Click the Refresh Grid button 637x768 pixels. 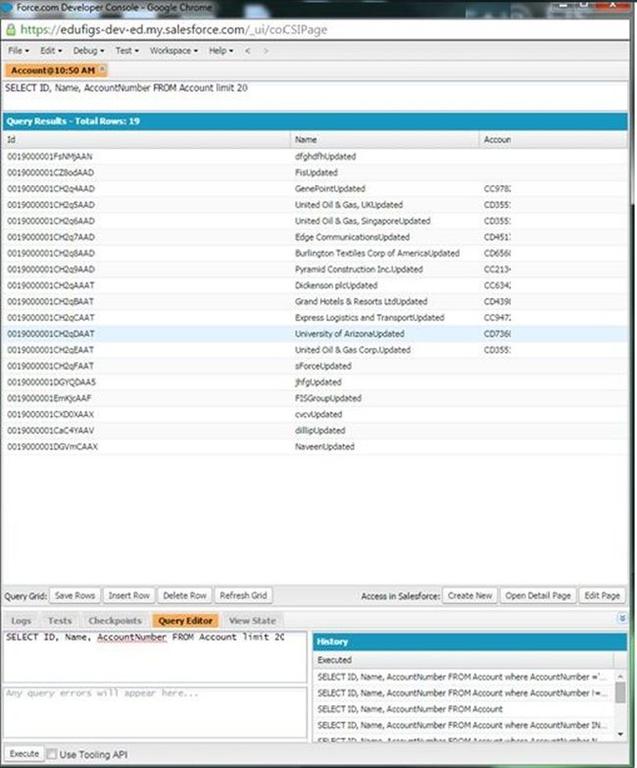tap(243, 596)
